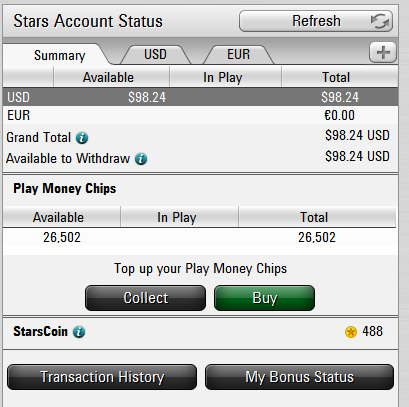409x407 pixels.
Task: Open Available to Withdraw info icon
Action: (141, 159)
